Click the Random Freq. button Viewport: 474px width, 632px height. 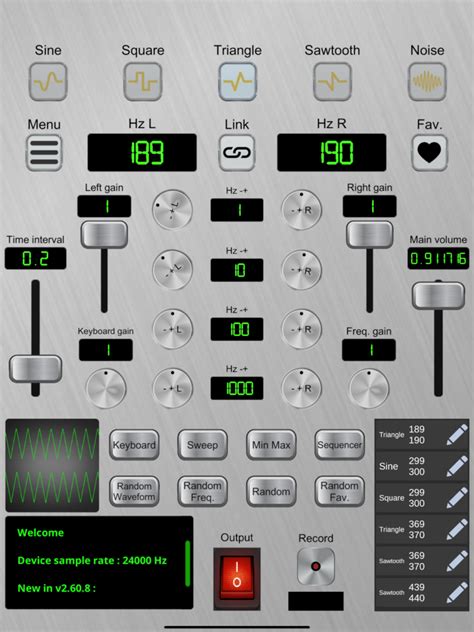click(x=203, y=491)
